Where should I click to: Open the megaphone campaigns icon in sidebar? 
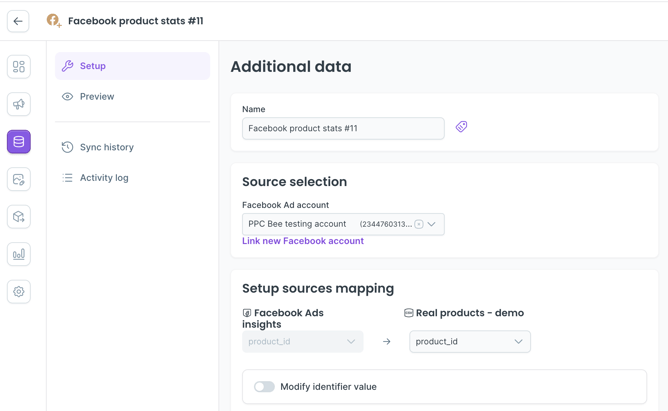[19, 104]
